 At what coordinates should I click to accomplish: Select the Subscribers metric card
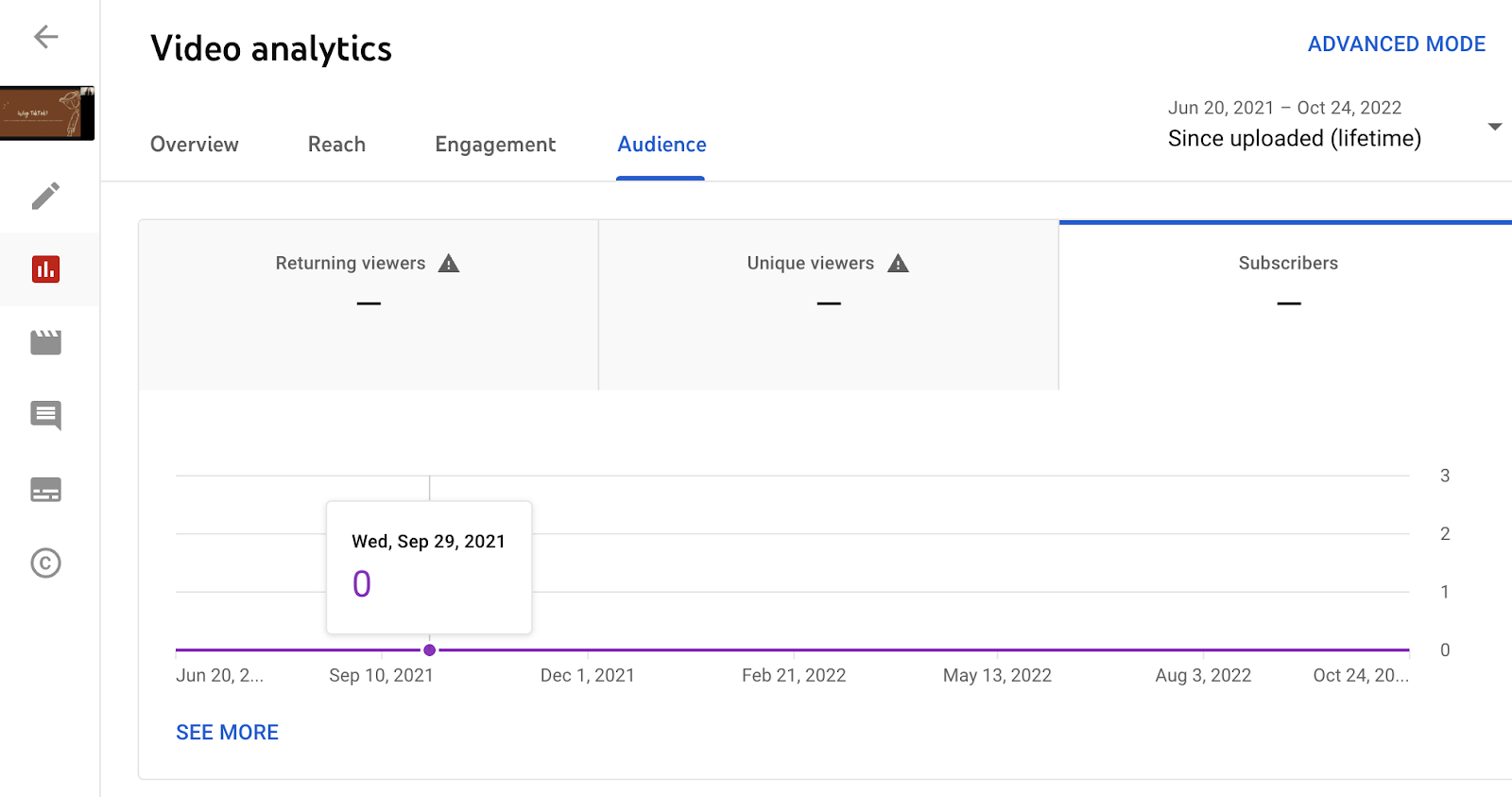tap(1287, 304)
